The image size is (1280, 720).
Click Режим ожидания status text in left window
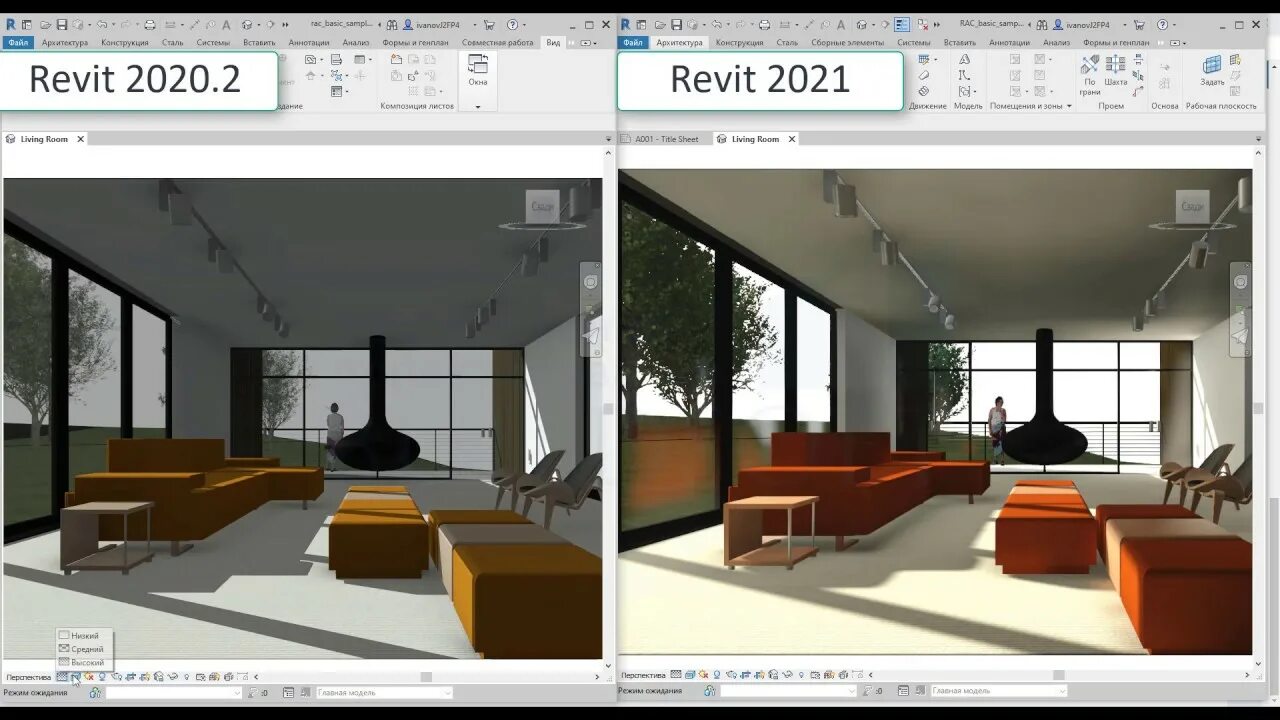pyautogui.click(x=35, y=692)
